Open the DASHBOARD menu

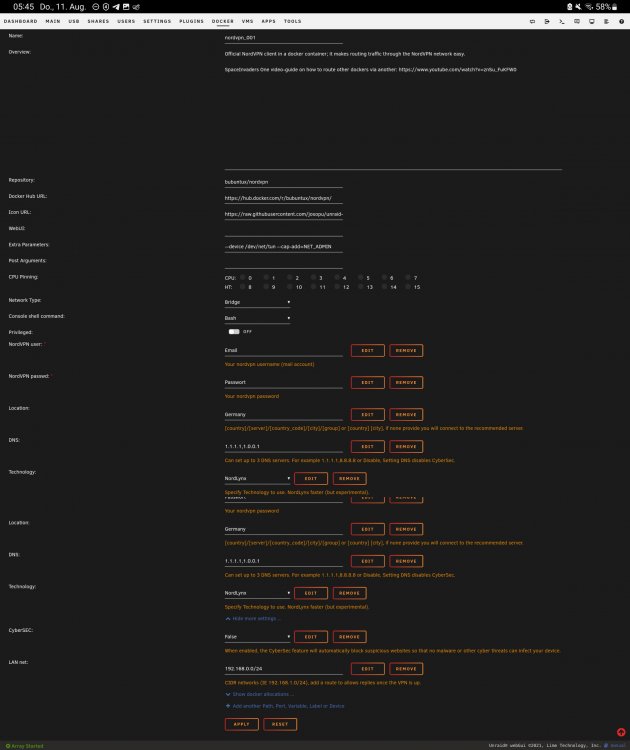21,22
